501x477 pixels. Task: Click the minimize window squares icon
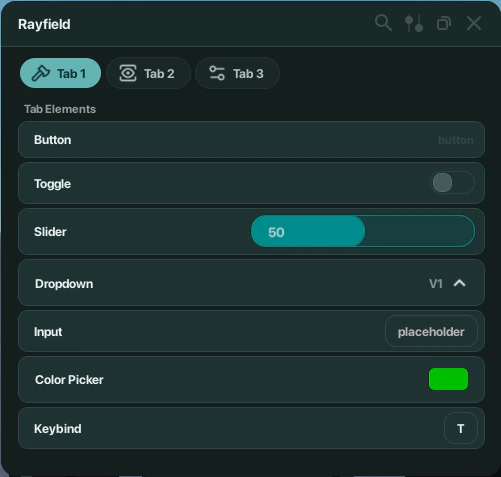(444, 23)
